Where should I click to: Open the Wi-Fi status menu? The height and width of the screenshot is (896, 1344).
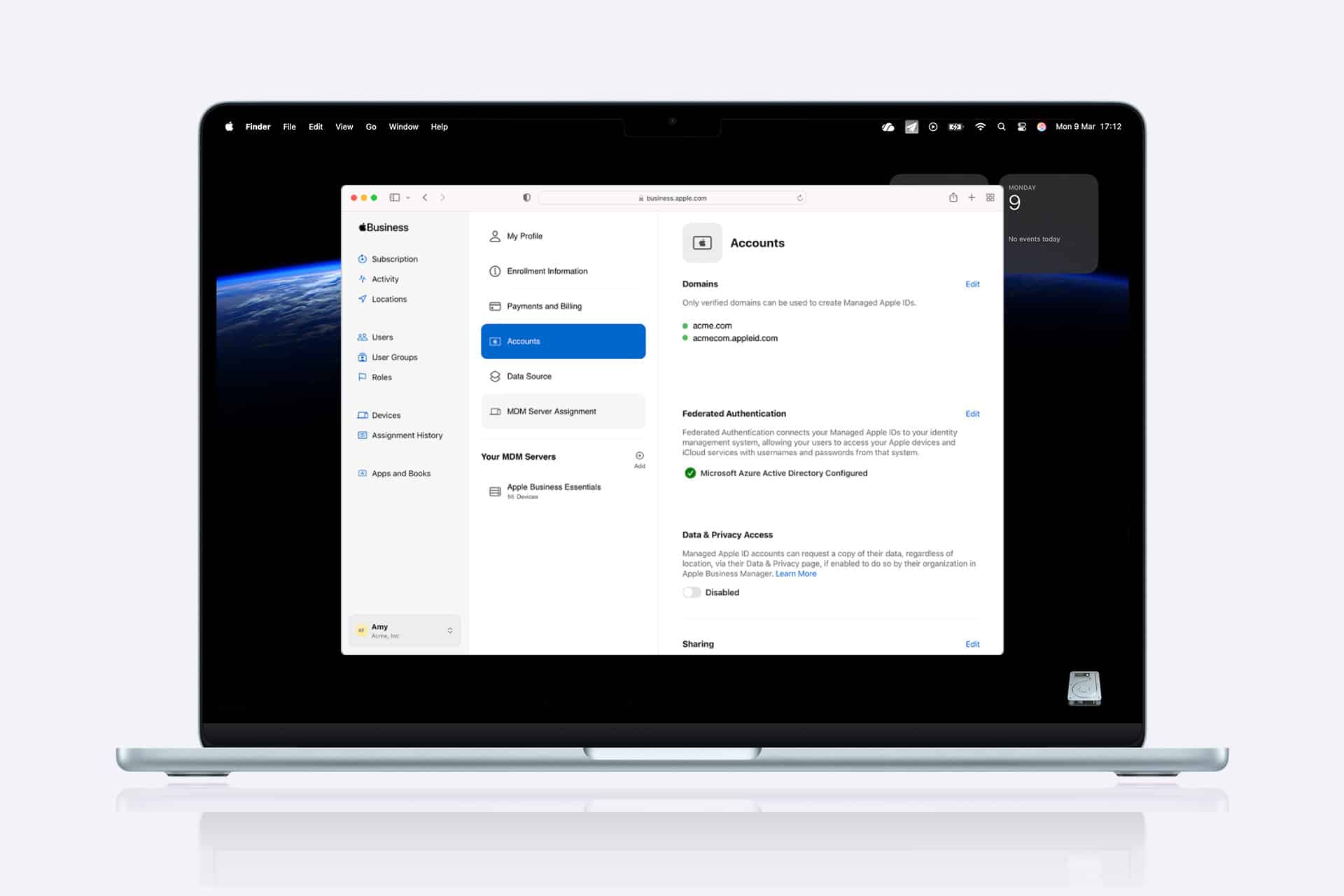[980, 127]
